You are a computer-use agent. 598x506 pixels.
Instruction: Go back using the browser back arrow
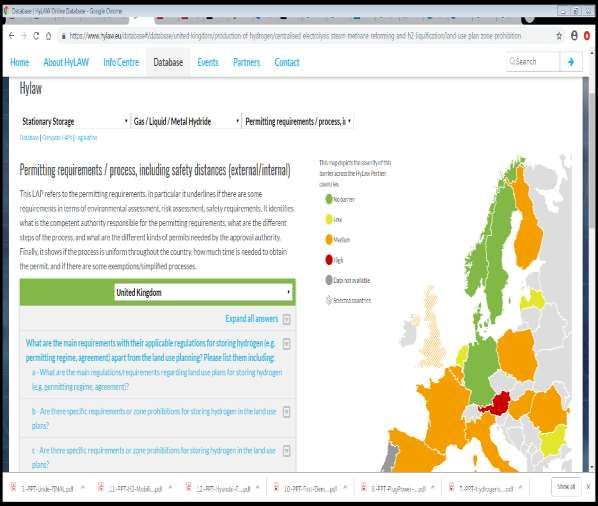tap(11, 36)
